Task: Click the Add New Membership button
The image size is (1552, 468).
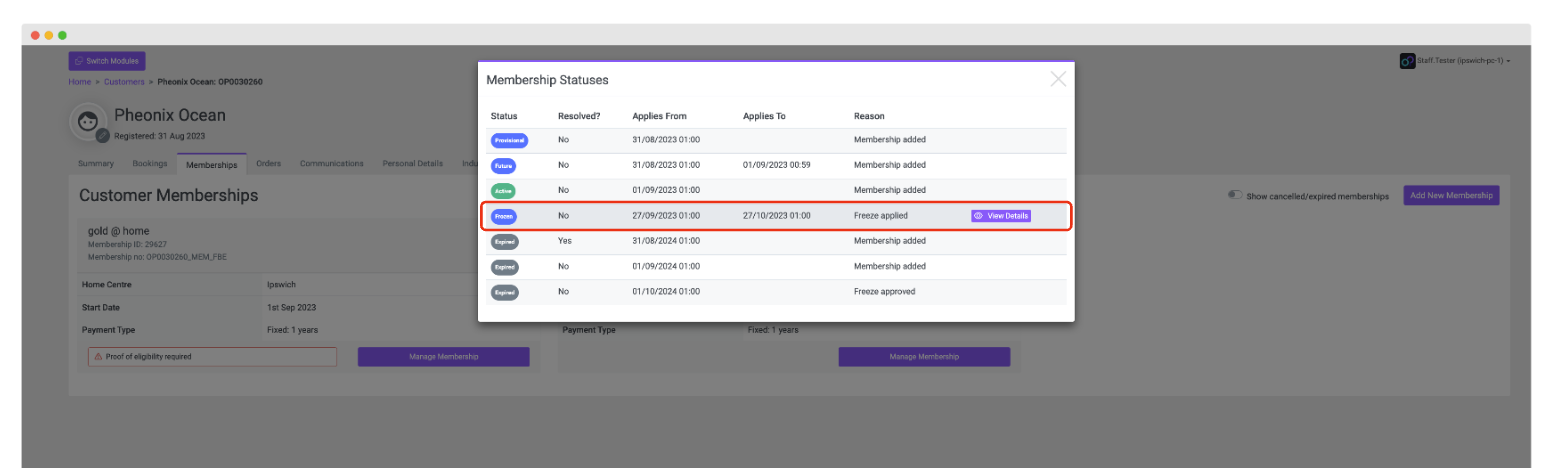Action: coord(1451,195)
